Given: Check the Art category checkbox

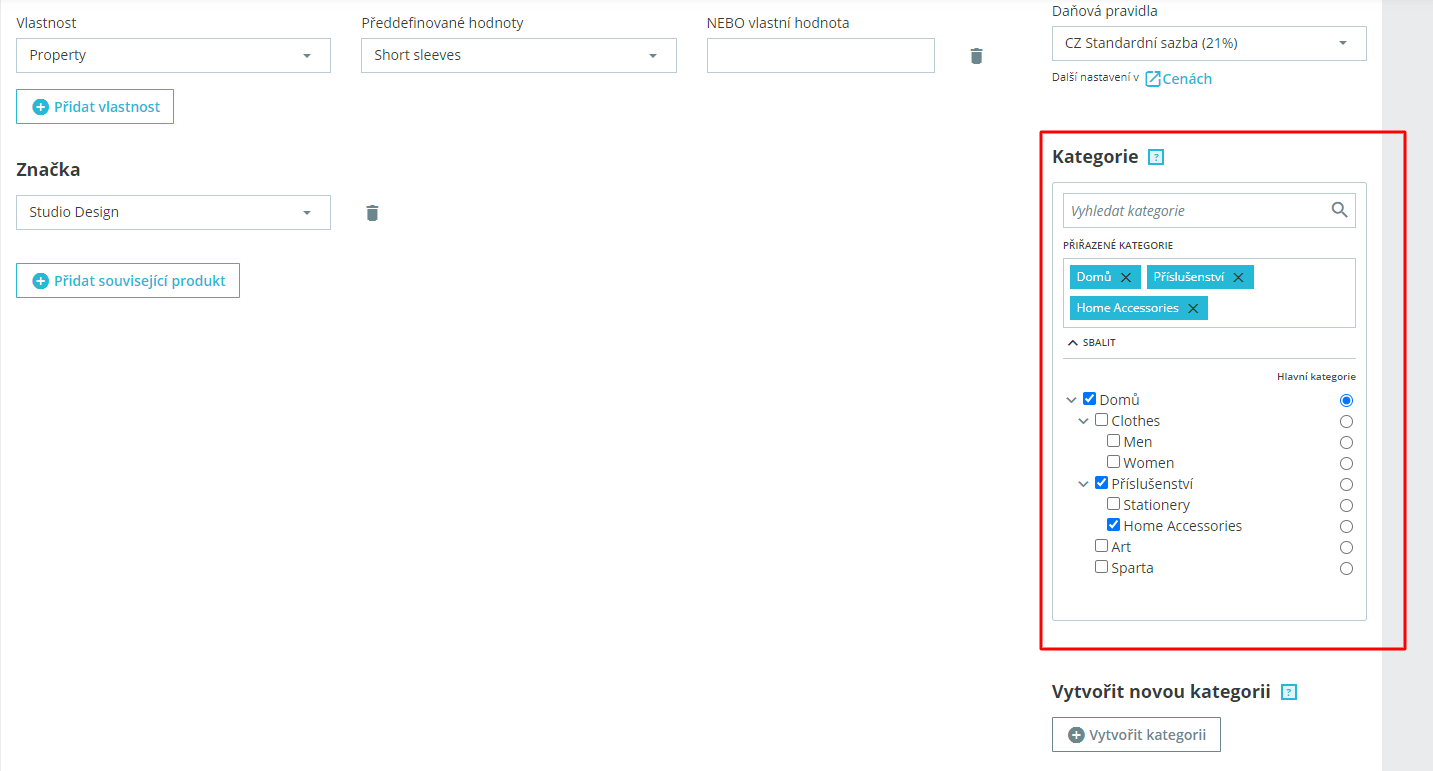Looking at the screenshot, I should point(1102,546).
